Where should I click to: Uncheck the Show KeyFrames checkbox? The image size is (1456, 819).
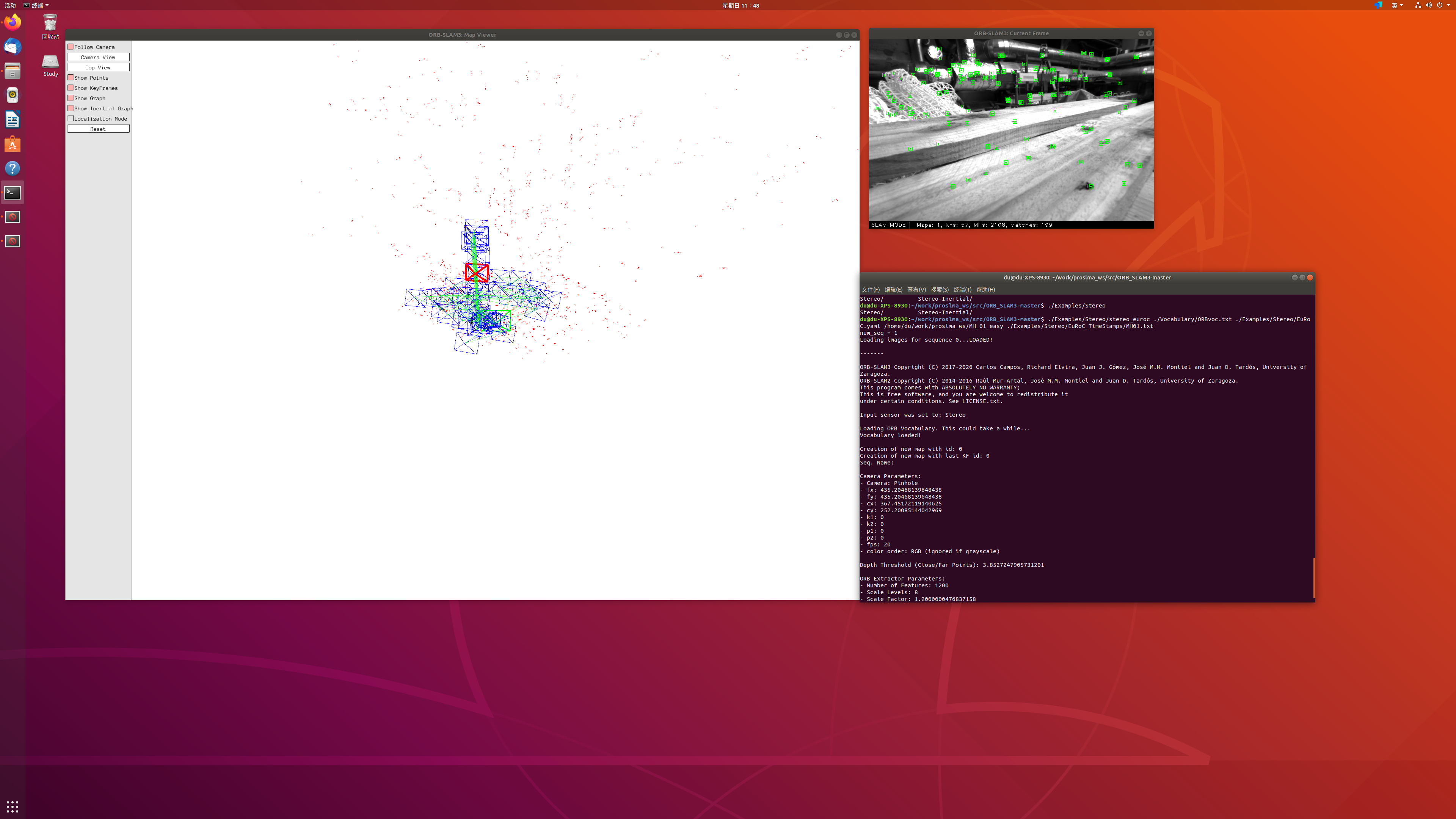(71, 88)
